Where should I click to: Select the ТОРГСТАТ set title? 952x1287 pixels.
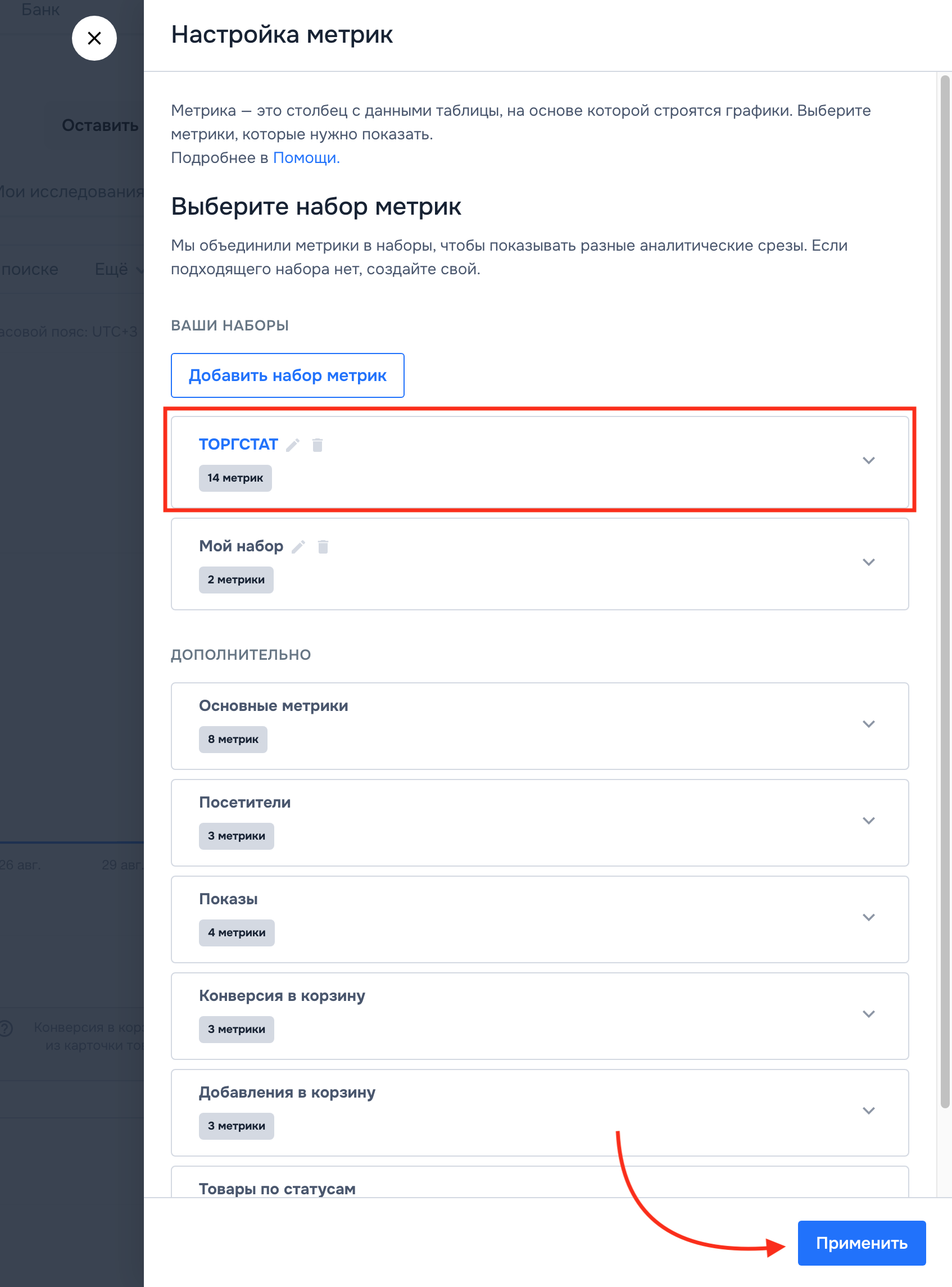pos(239,445)
